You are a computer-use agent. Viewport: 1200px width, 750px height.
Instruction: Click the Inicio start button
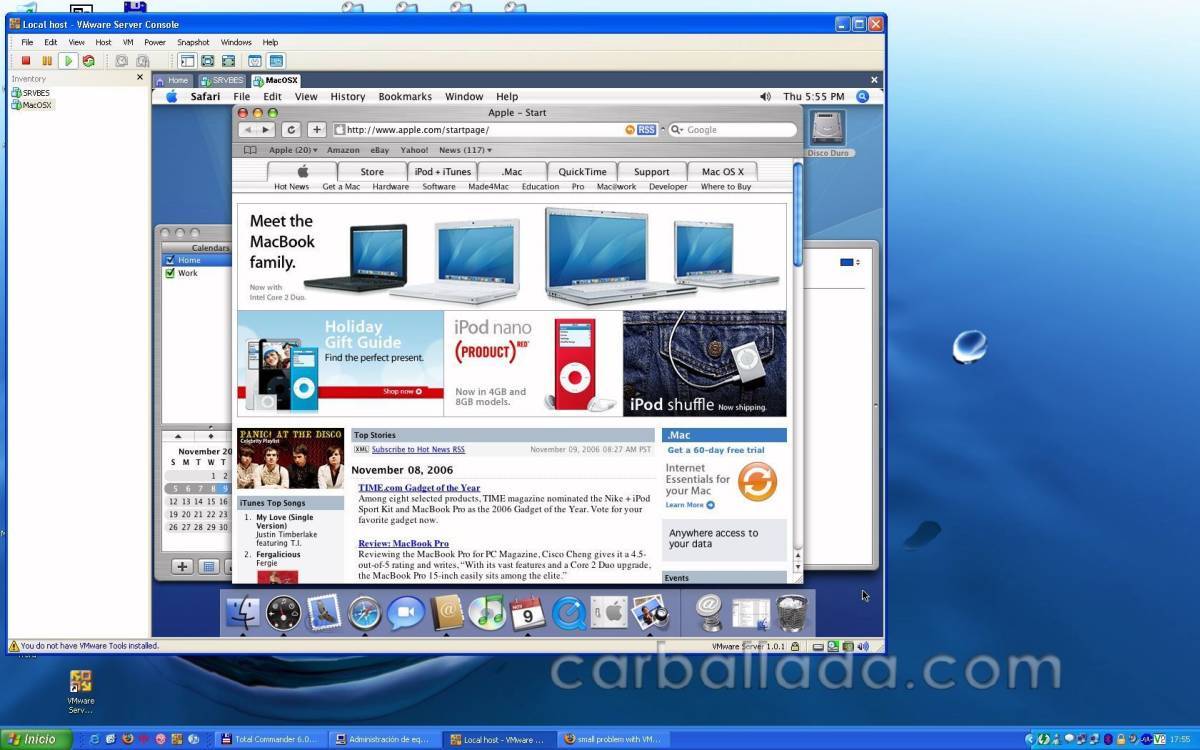point(36,739)
